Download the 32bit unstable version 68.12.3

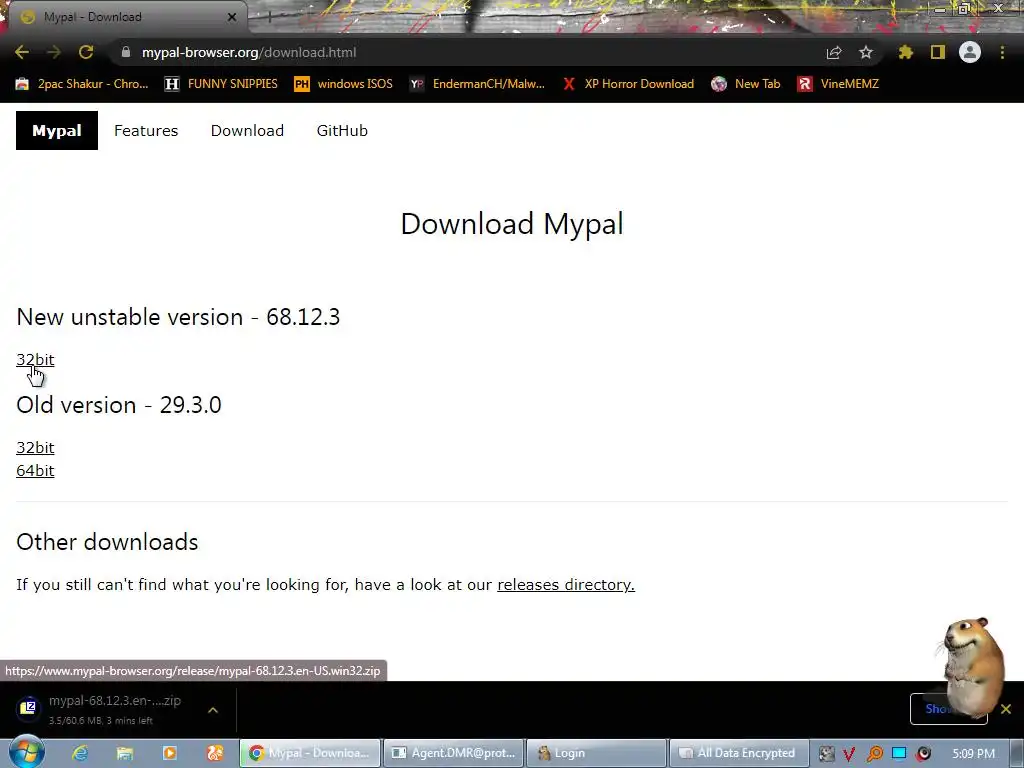[x=35, y=360]
